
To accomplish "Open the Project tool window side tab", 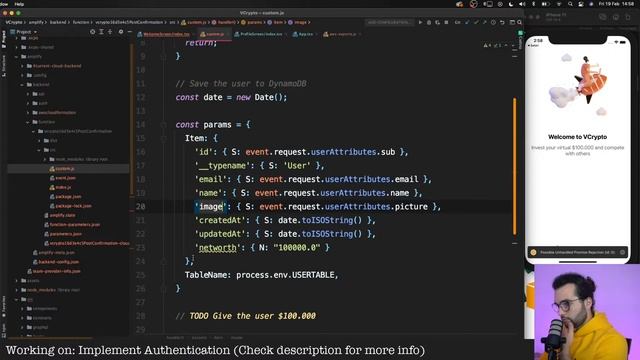I will [x=4, y=40].
